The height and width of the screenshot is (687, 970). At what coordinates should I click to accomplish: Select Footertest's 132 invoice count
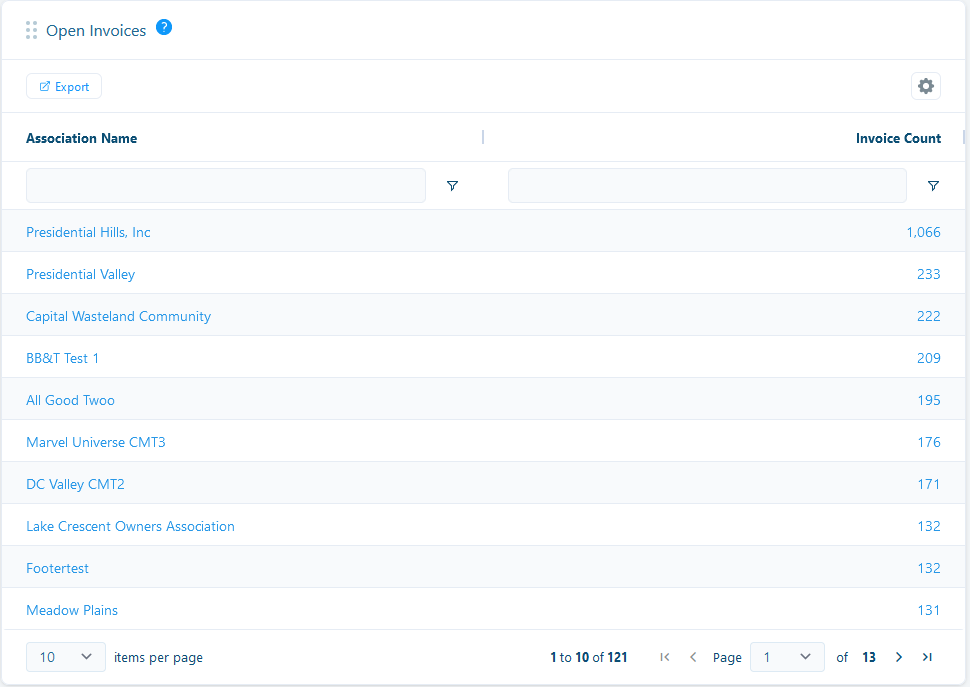point(929,568)
